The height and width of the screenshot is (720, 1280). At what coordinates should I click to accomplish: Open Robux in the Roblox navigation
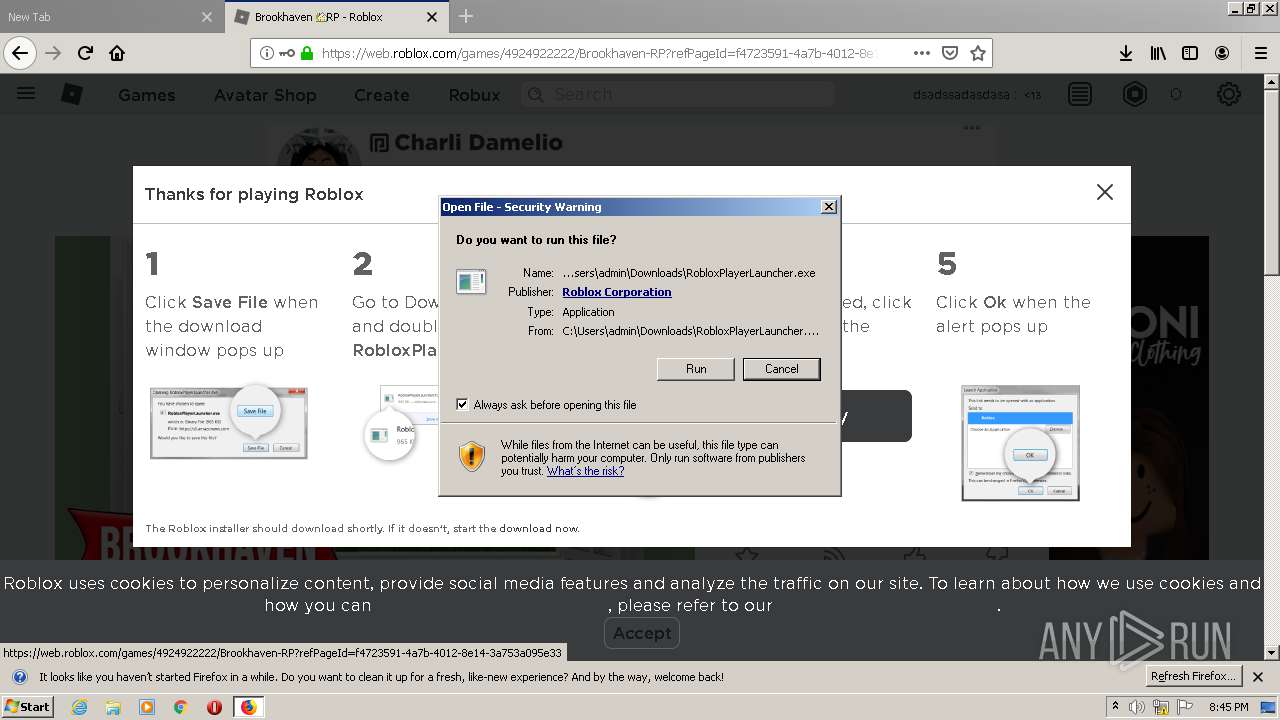coord(474,95)
